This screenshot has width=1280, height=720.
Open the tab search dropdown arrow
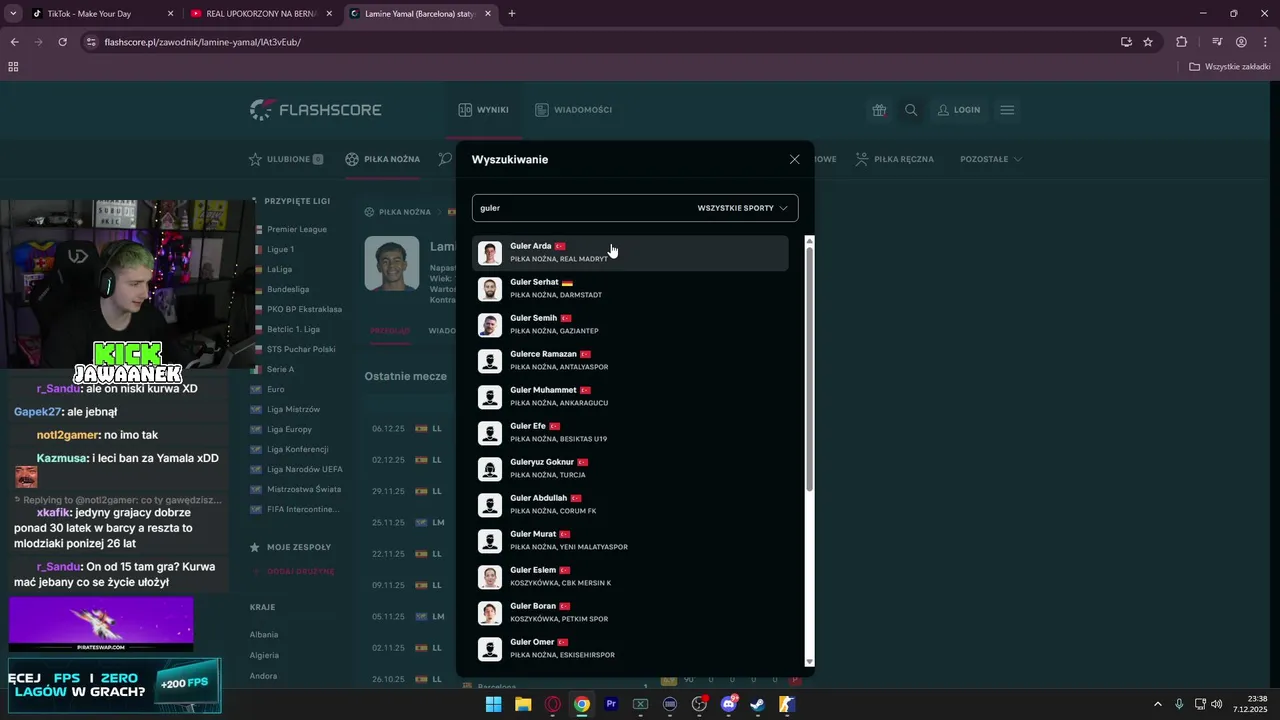coord(13,14)
